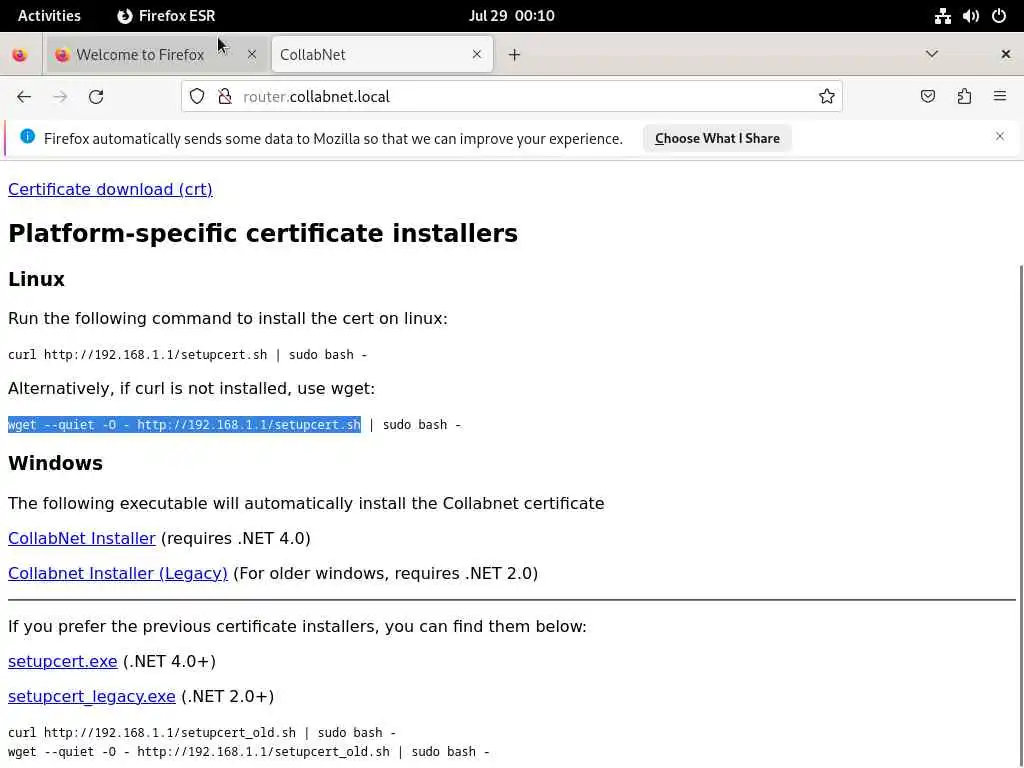Click the insecure connection padlock icon
Viewport: 1024px width, 768px height.
coord(225,97)
